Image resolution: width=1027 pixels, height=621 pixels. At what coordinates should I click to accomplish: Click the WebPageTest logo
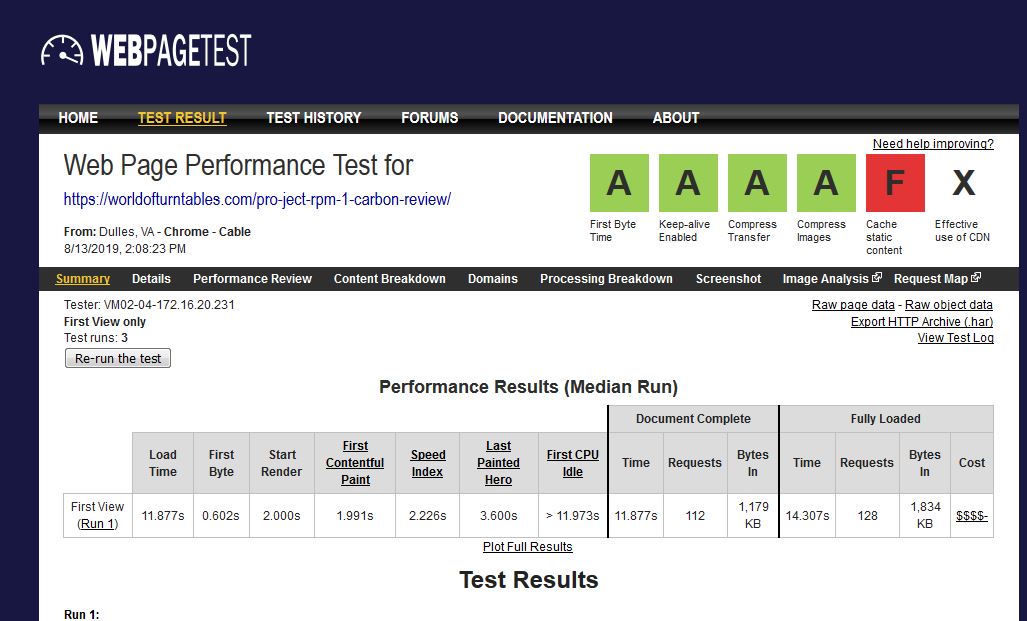[x=146, y=50]
